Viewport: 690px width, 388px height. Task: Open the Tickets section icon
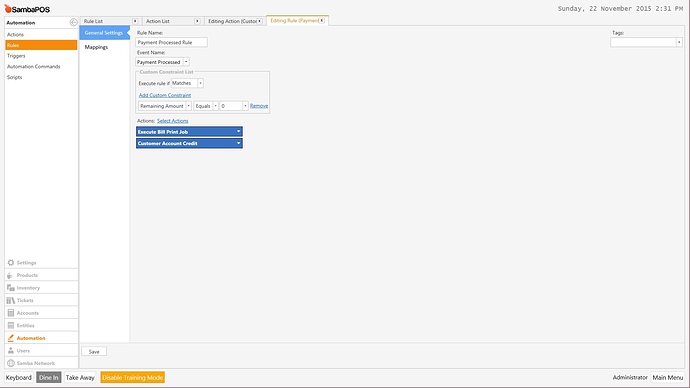click(x=11, y=300)
